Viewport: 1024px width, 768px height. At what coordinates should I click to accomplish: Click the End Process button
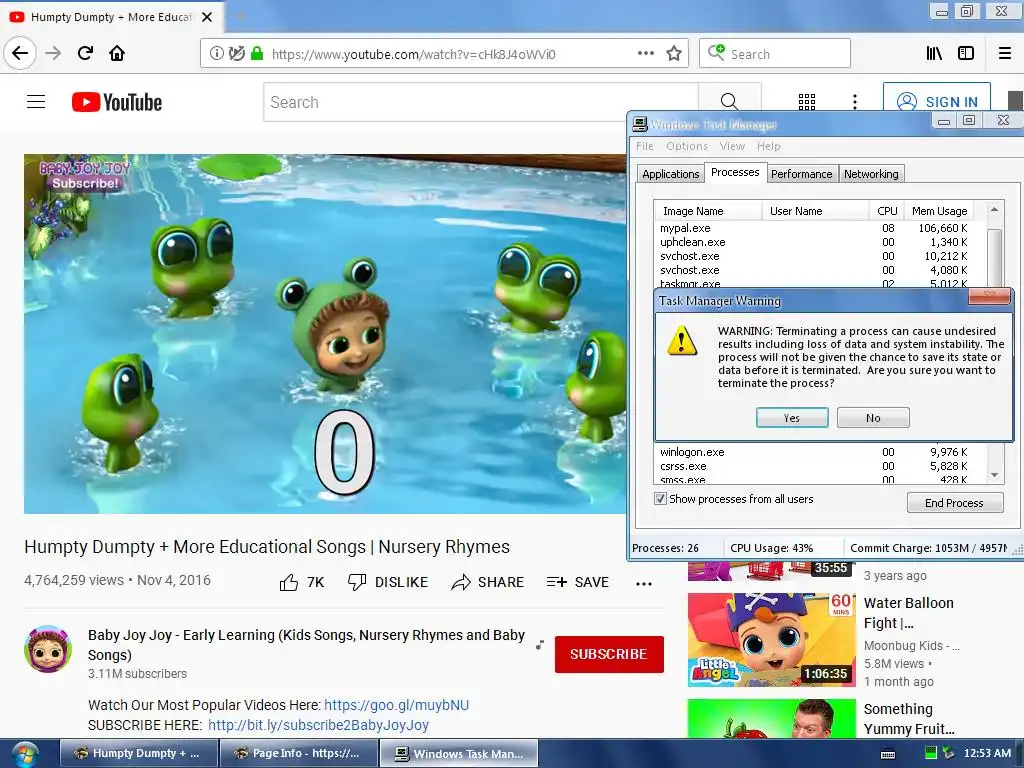coord(954,503)
